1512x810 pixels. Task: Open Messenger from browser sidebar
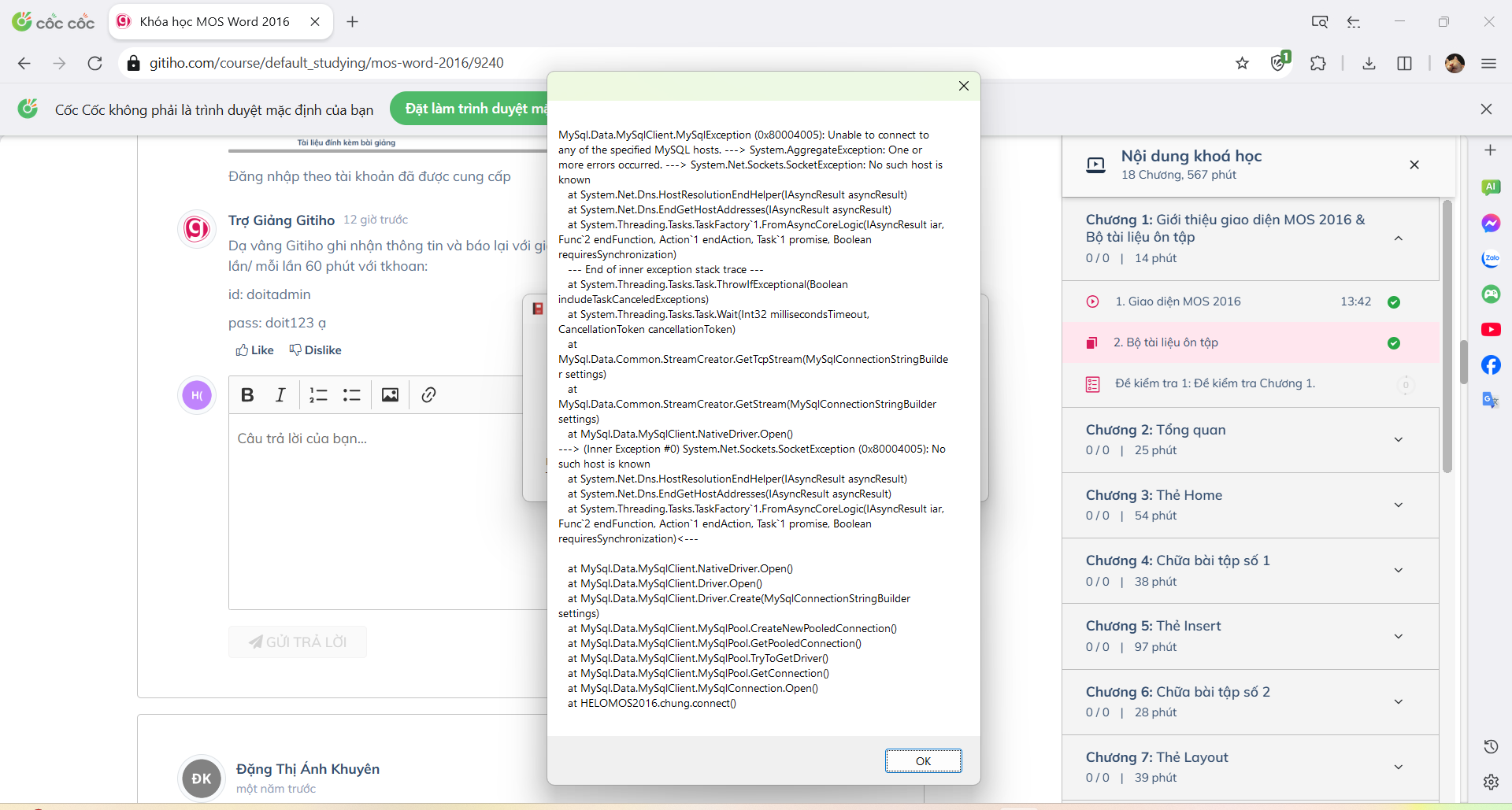point(1491,223)
